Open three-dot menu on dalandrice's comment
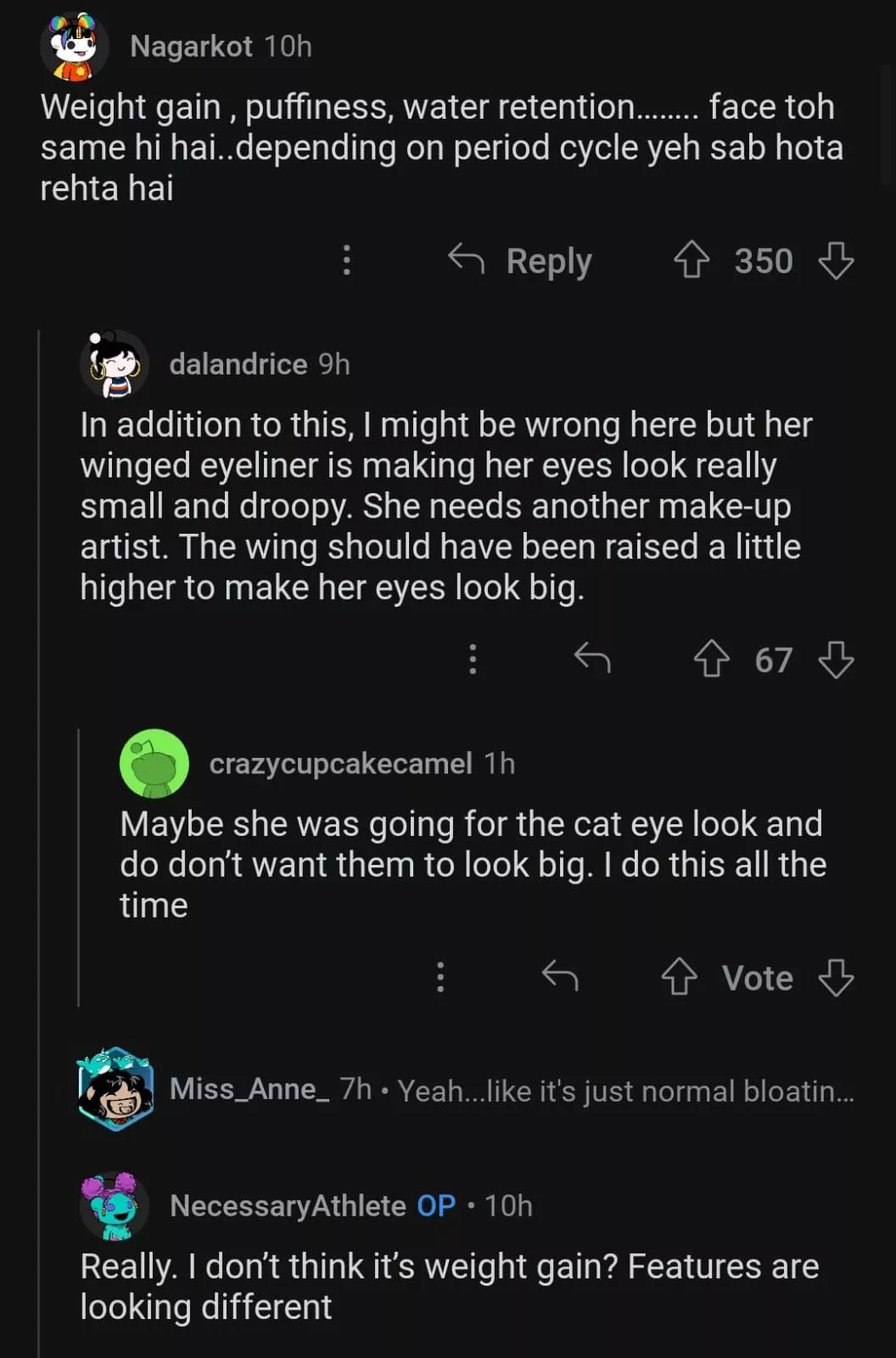This screenshot has width=896, height=1358. point(473,659)
